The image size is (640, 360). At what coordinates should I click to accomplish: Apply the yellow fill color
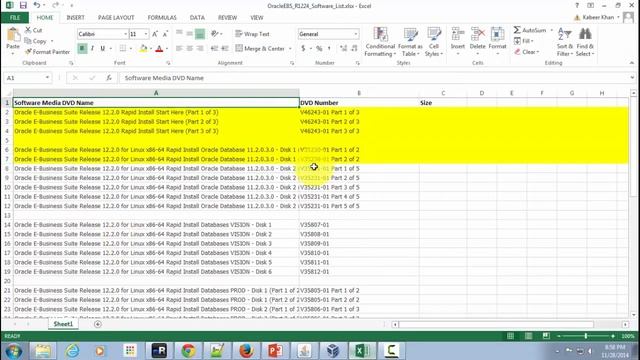143,49
